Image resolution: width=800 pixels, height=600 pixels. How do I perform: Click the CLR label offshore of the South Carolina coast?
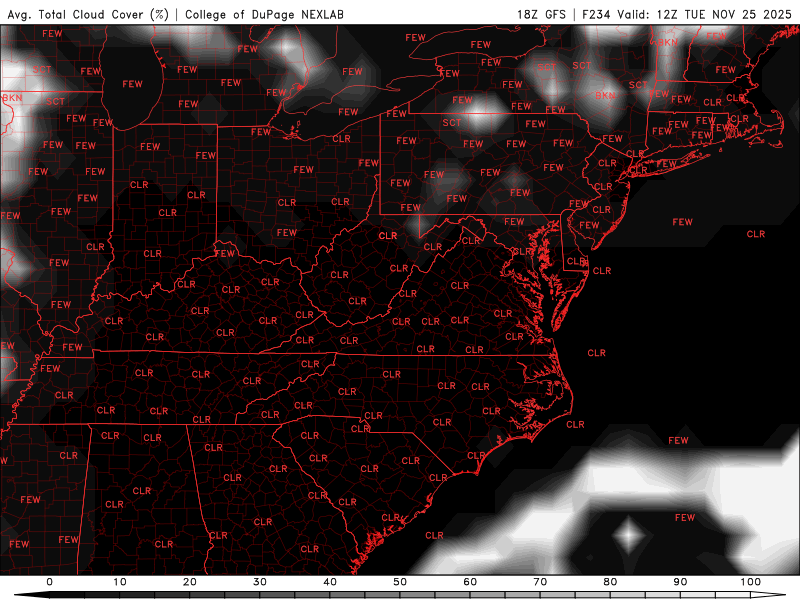pyautogui.click(x=434, y=536)
